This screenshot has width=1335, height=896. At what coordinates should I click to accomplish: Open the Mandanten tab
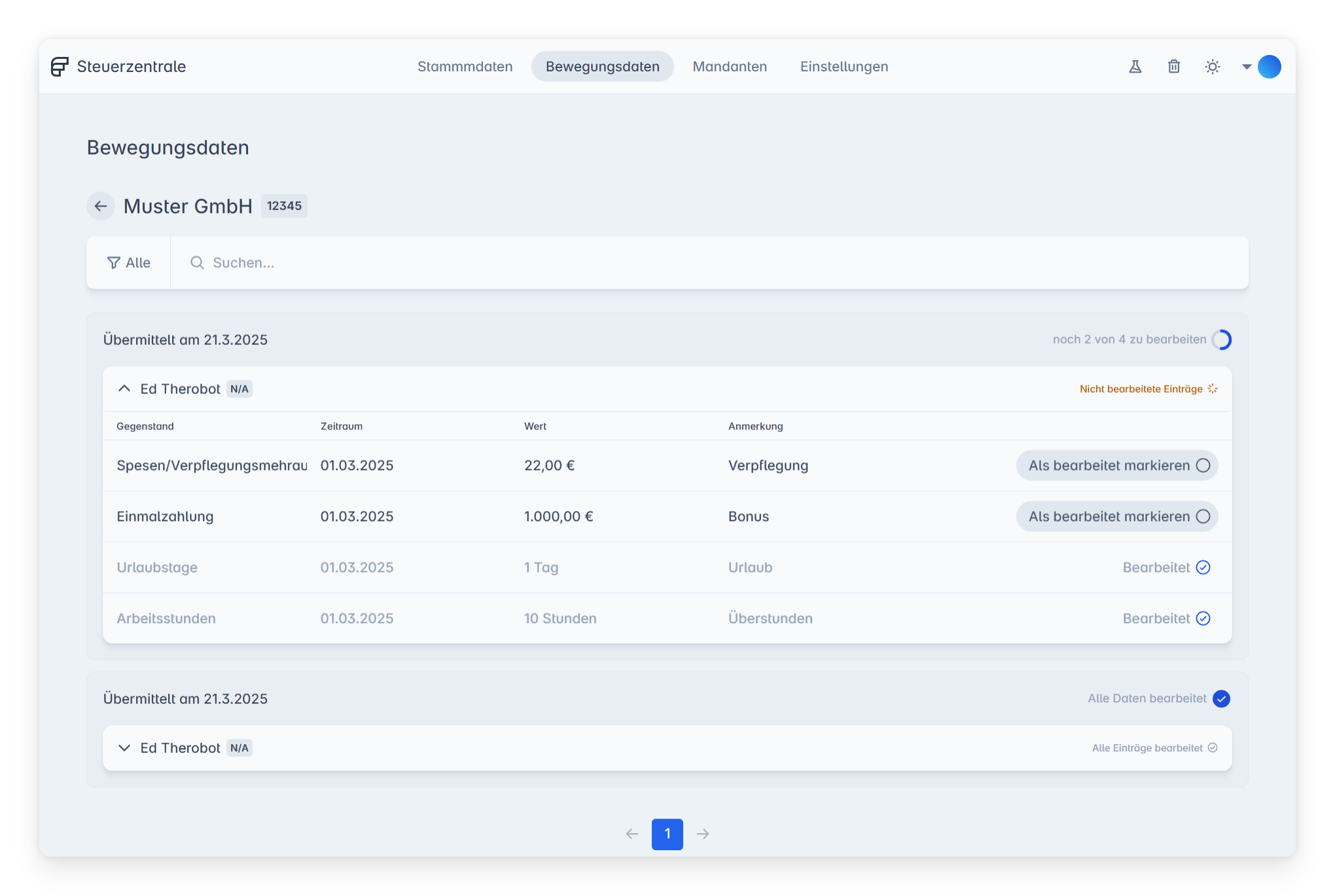pyautogui.click(x=730, y=67)
